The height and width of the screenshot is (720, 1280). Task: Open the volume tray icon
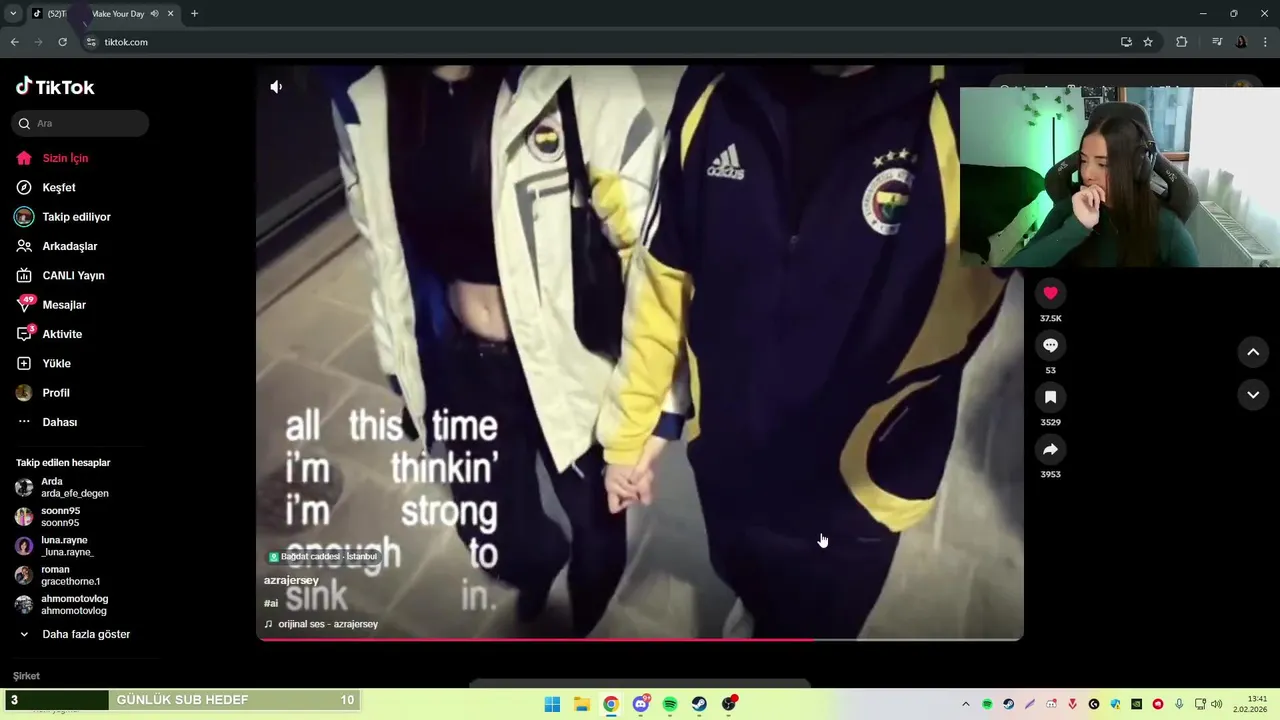tap(1216, 704)
